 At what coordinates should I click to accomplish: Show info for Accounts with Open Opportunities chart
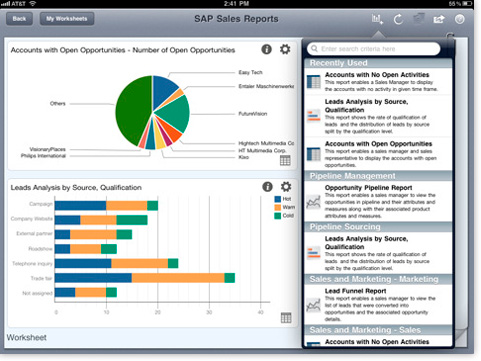click(x=266, y=49)
